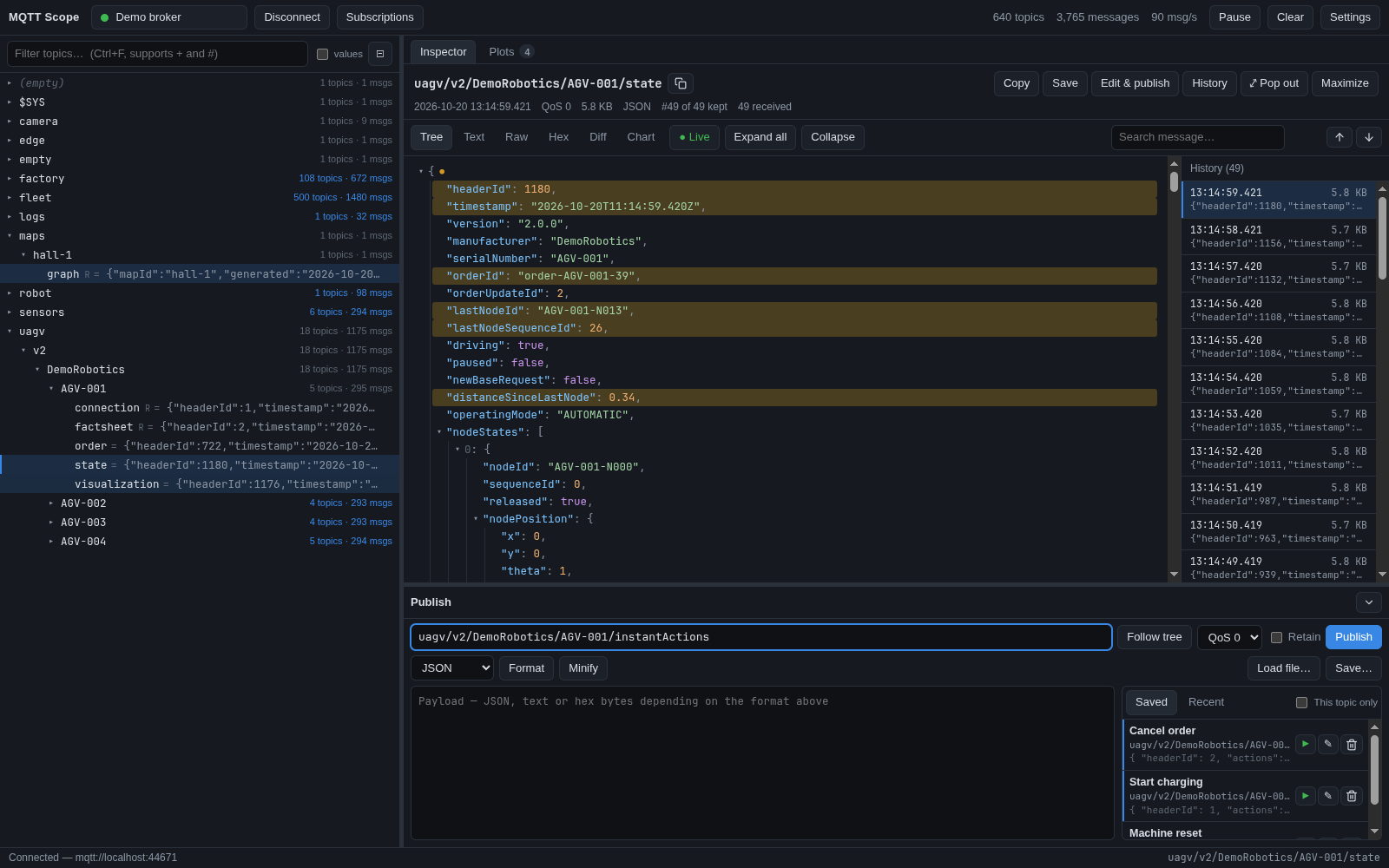1389x868 pixels.
Task: Pause the message stream
Action: click(x=1234, y=17)
